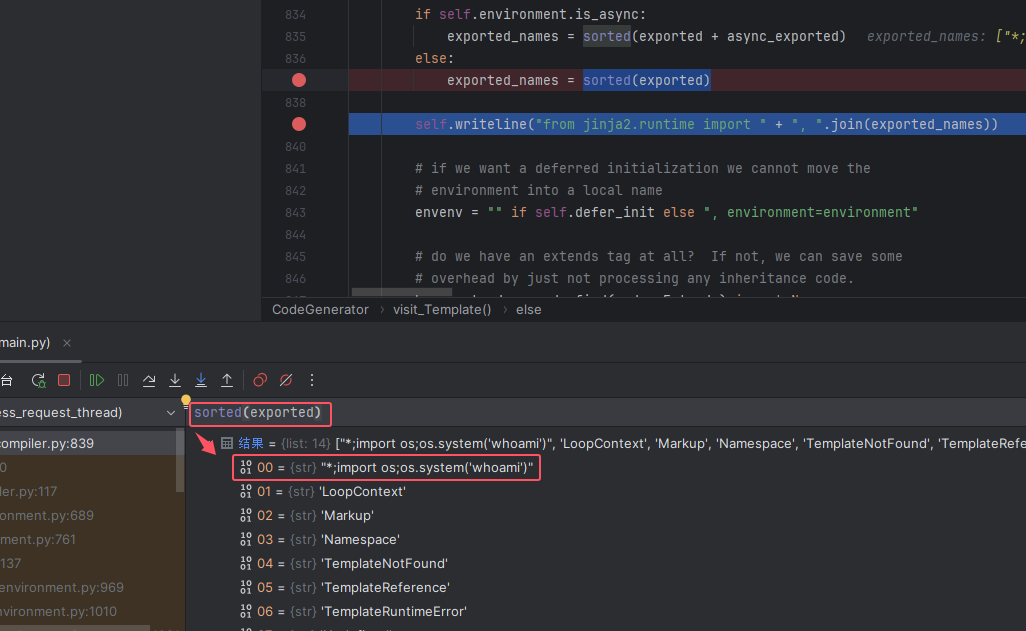Click the blue Step Into My Code icon

201,380
